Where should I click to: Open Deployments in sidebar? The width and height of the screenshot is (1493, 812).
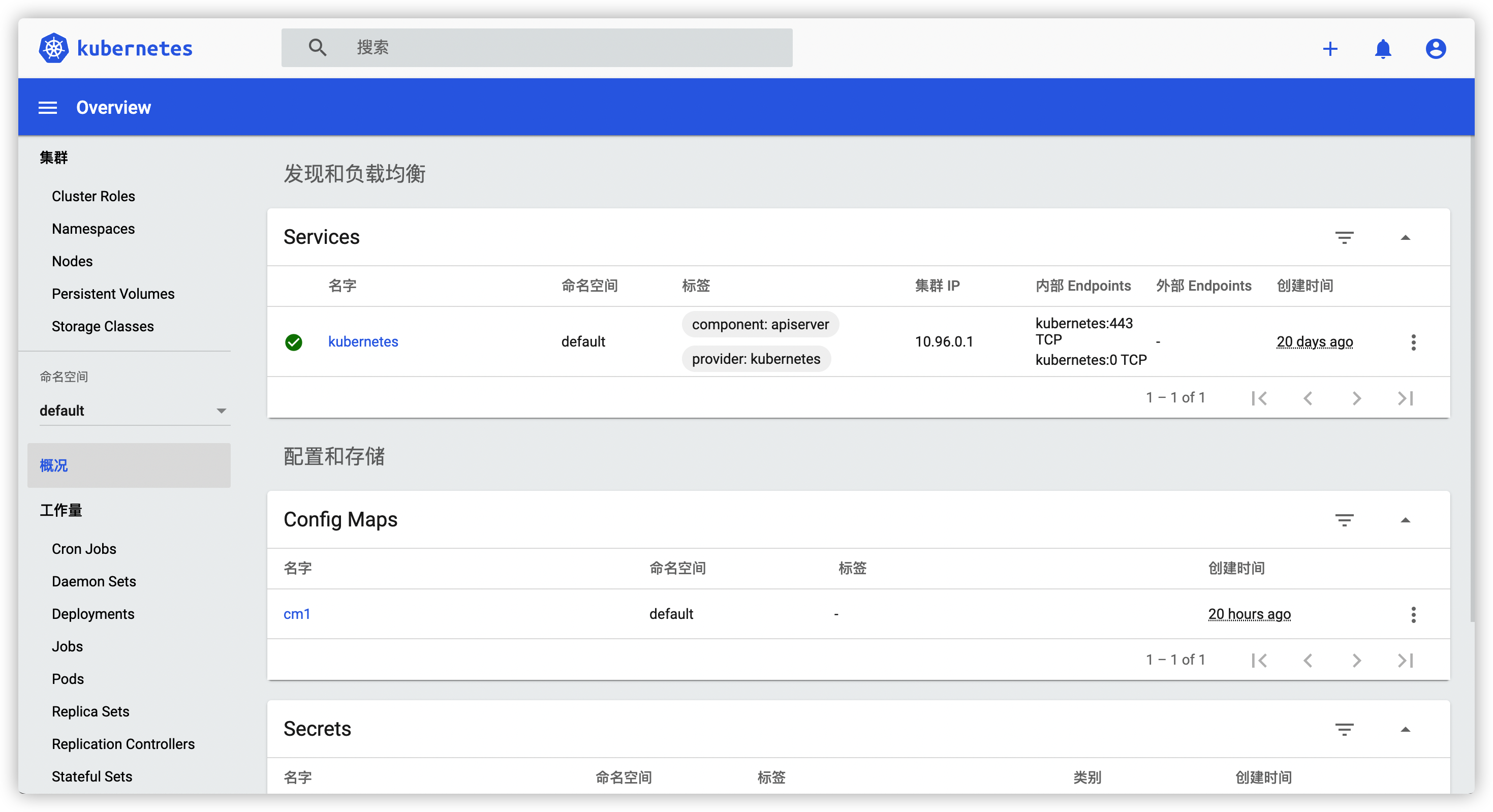pos(92,614)
